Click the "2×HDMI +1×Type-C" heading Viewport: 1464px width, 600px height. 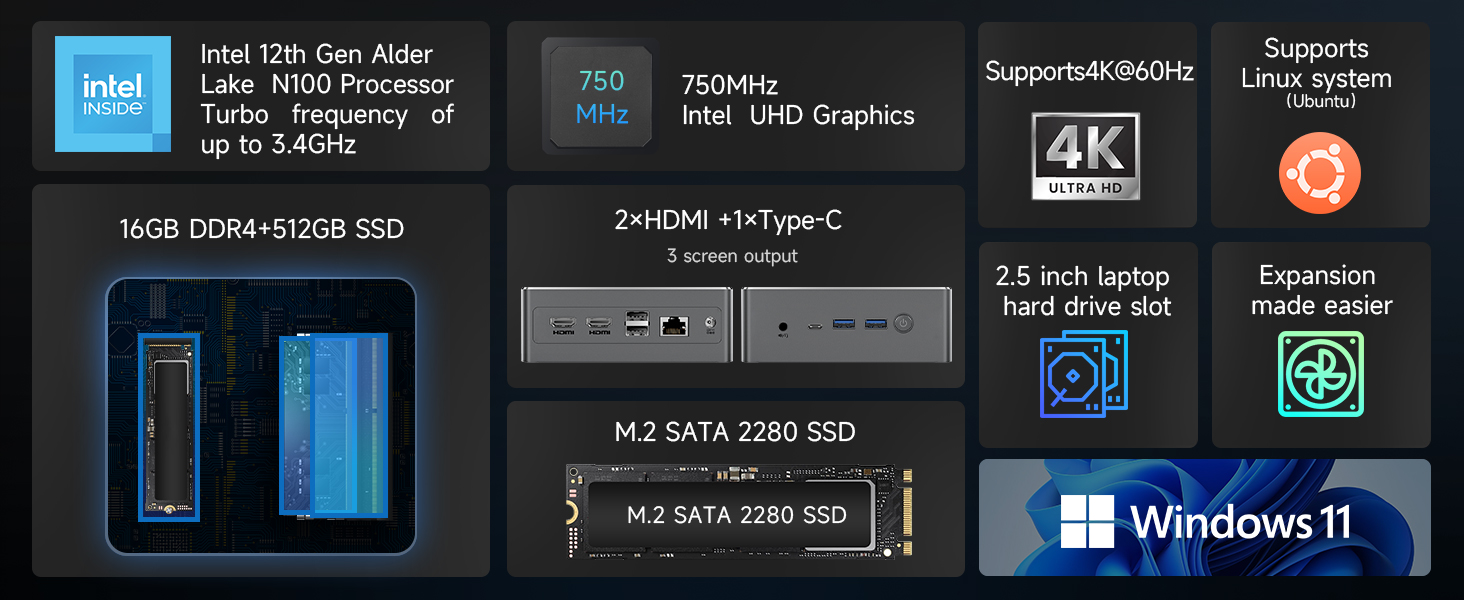[728, 220]
